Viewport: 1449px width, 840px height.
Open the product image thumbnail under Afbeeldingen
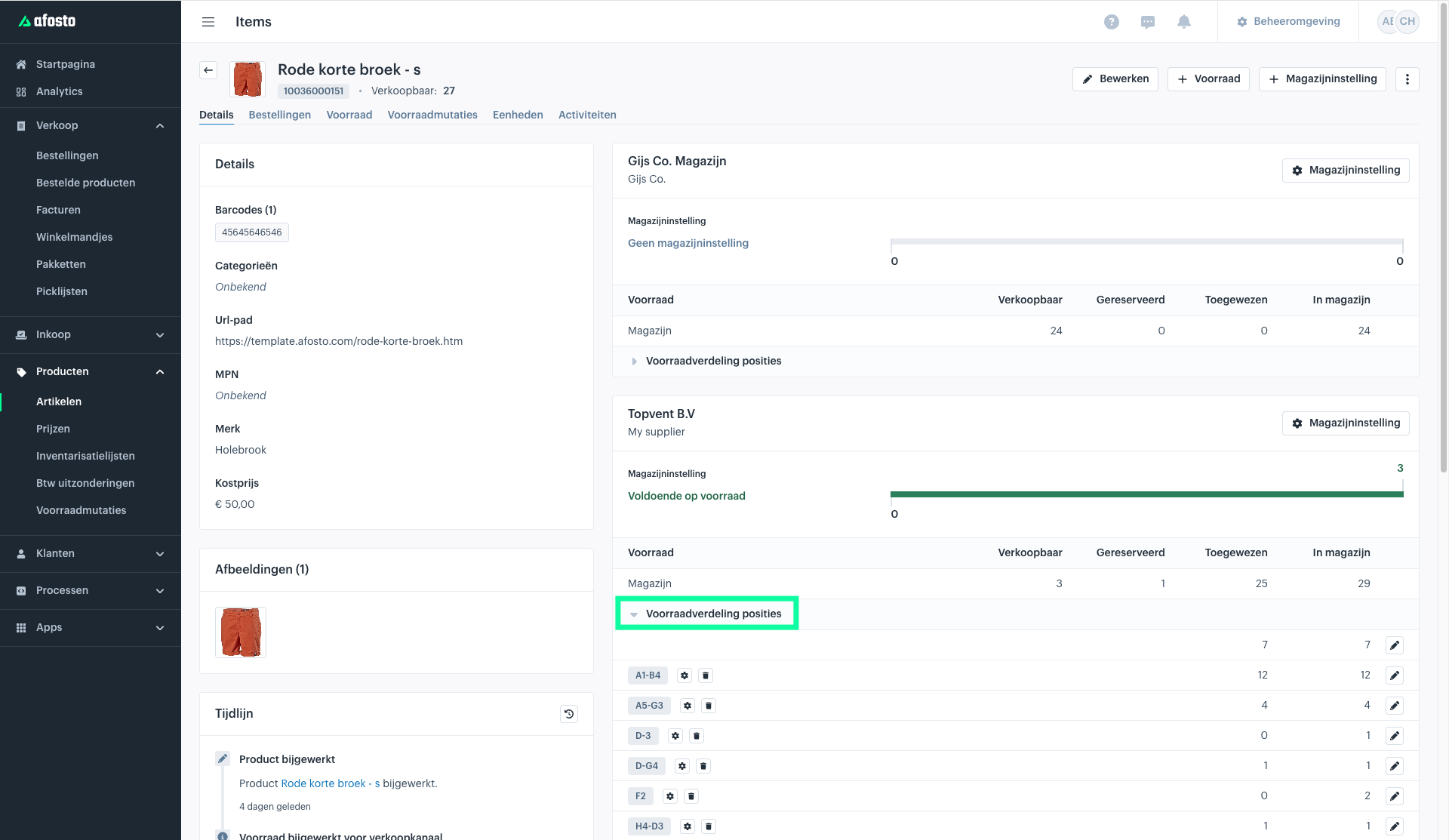(x=241, y=632)
